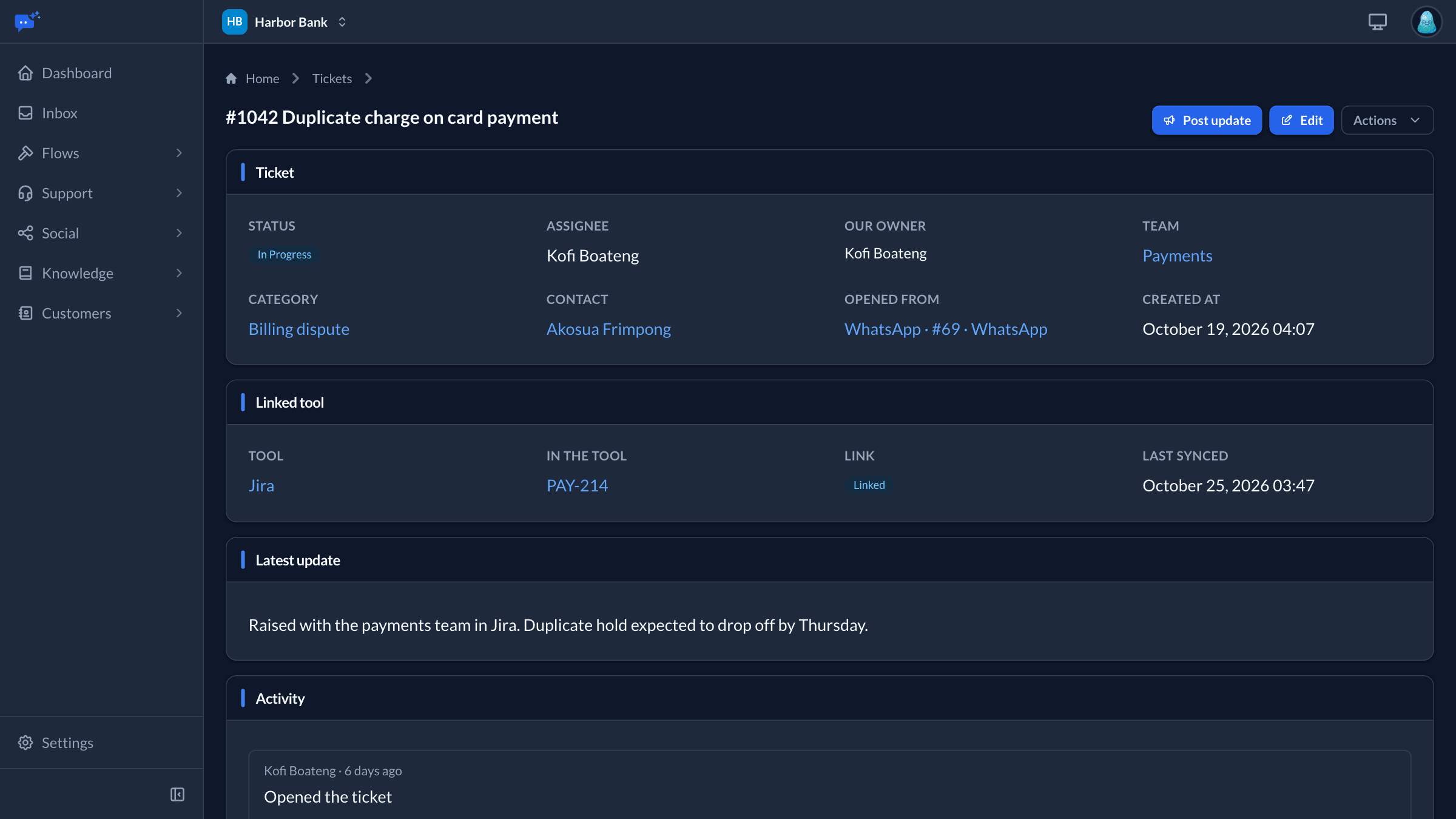Viewport: 1456px width, 819px height.
Task: Open the WhatsApp #69 conversation link
Action: coord(946,329)
